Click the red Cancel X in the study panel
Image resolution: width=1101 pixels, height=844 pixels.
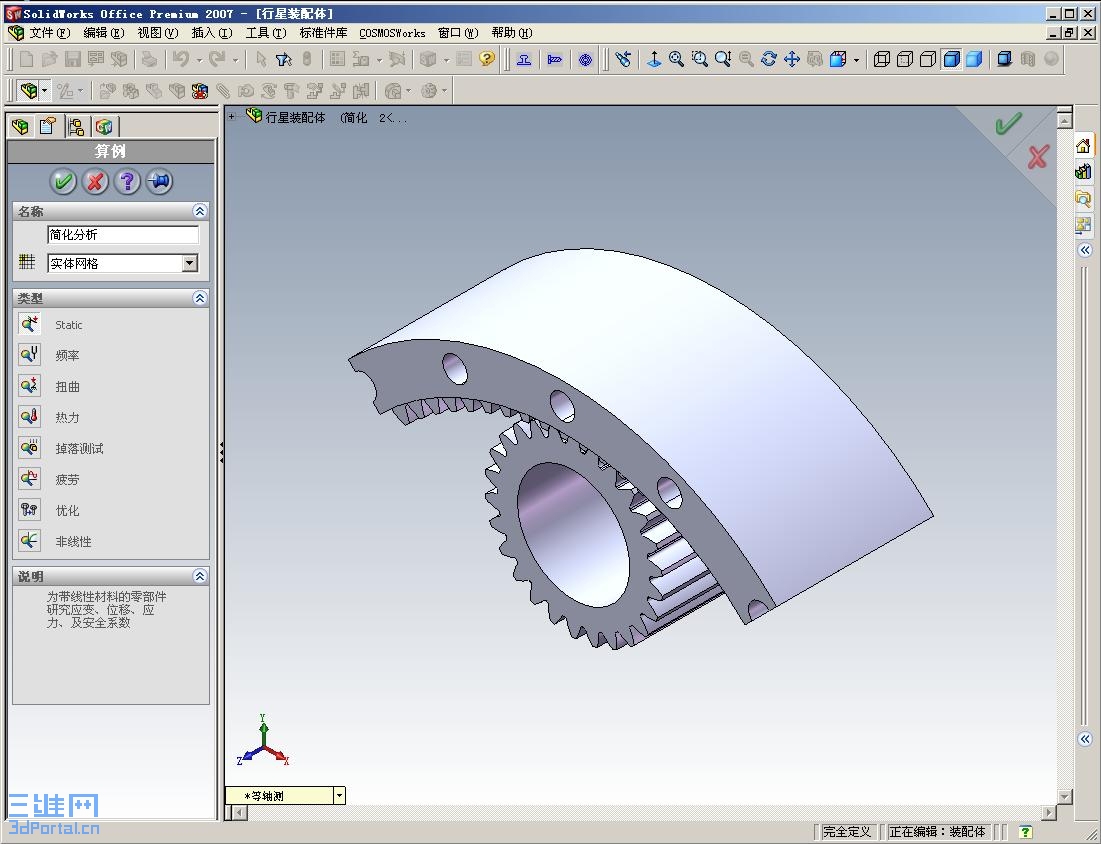pyautogui.click(x=95, y=181)
